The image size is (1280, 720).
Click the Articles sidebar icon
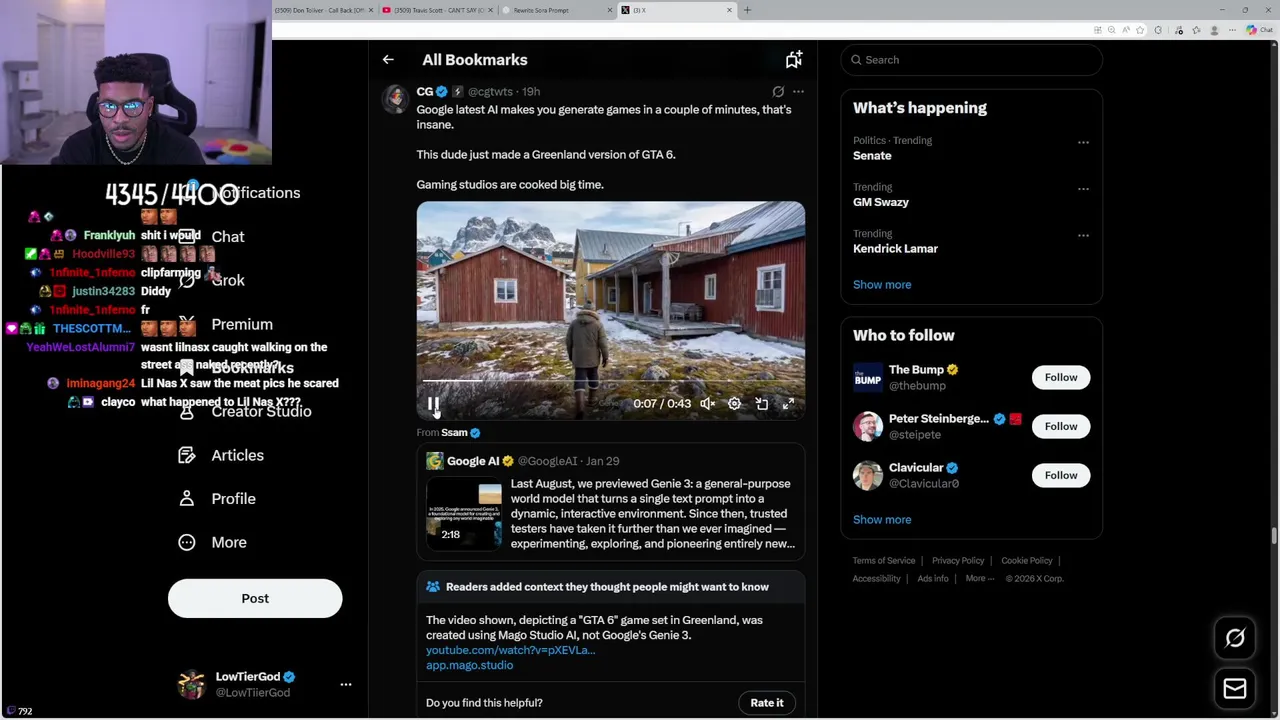point(187,455)
